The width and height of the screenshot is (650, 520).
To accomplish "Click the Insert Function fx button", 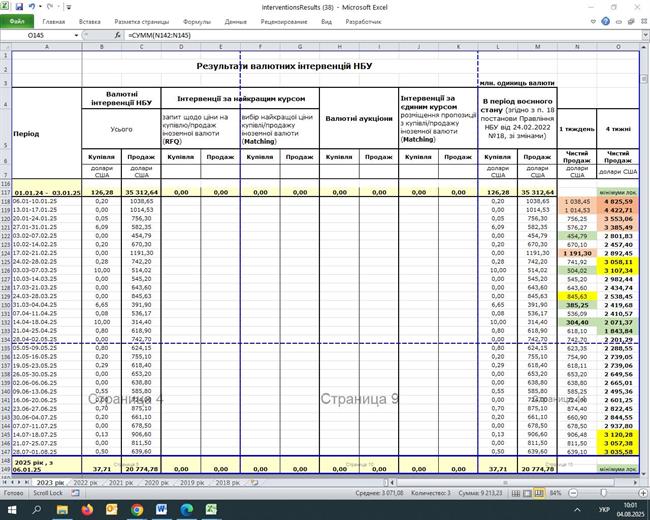I will [118, 36].
